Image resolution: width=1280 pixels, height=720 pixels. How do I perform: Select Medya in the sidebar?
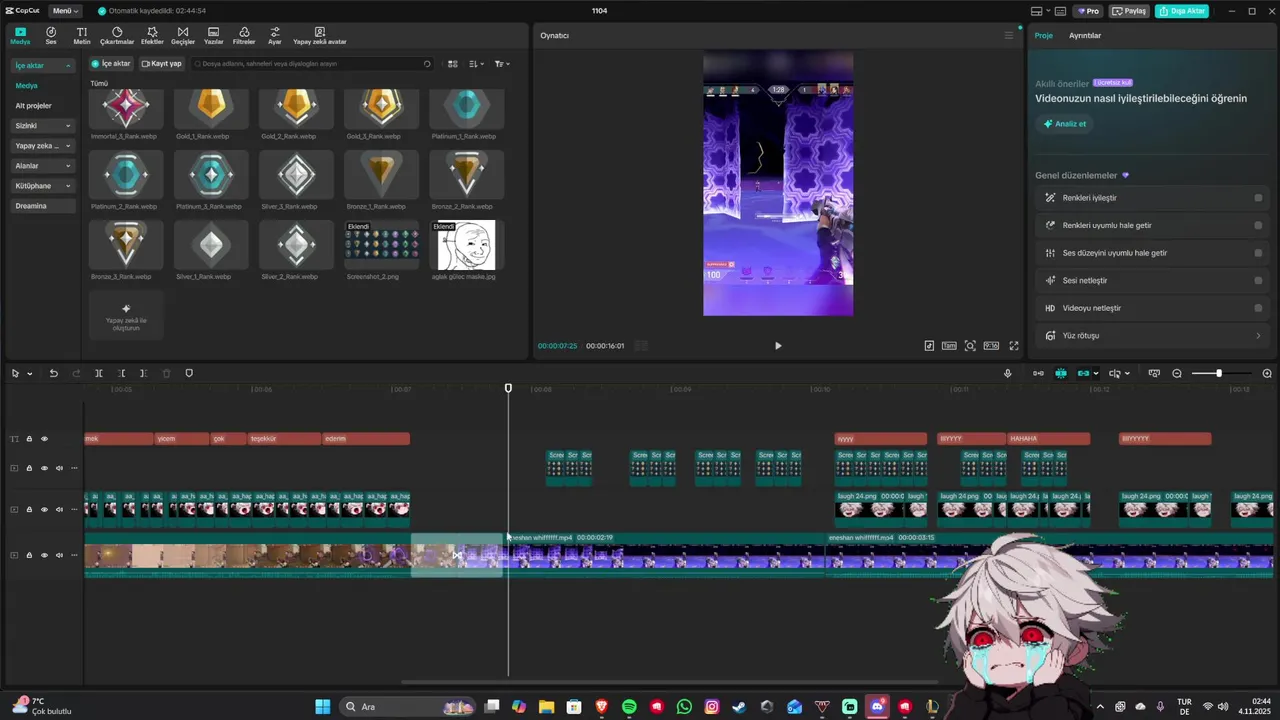(x=27, y=86)
